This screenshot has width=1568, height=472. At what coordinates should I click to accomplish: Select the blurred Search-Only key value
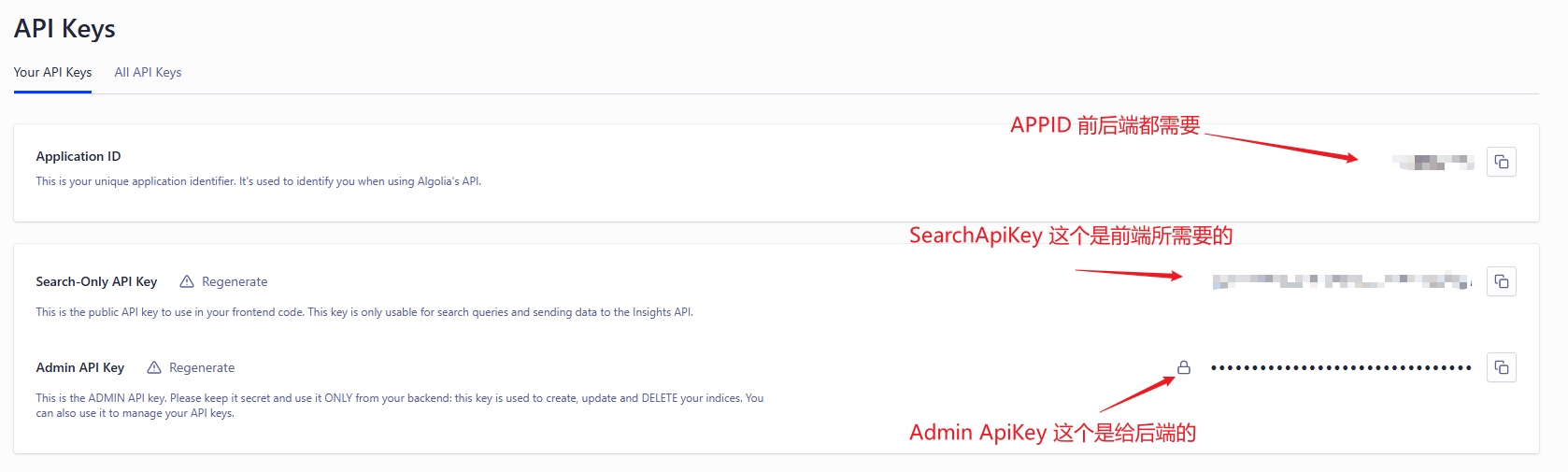click(x=1342, y=281)
